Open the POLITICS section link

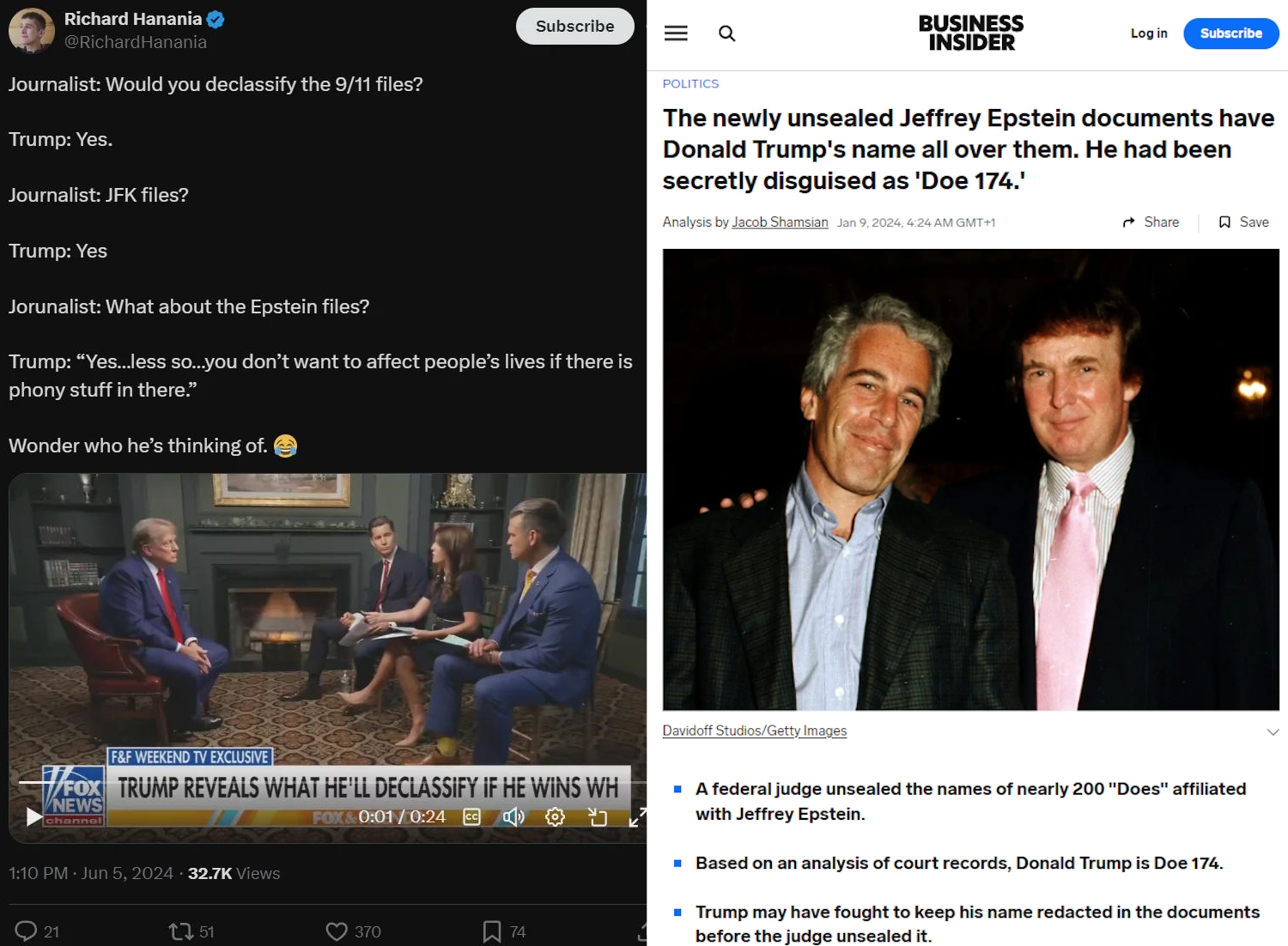click(690, 83)
